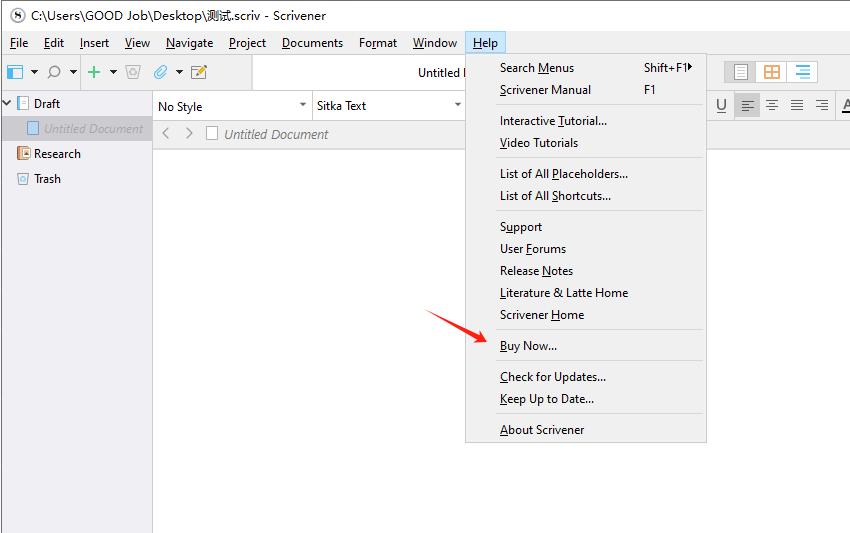
Task: Center align text
Action: tap(772, 105)
